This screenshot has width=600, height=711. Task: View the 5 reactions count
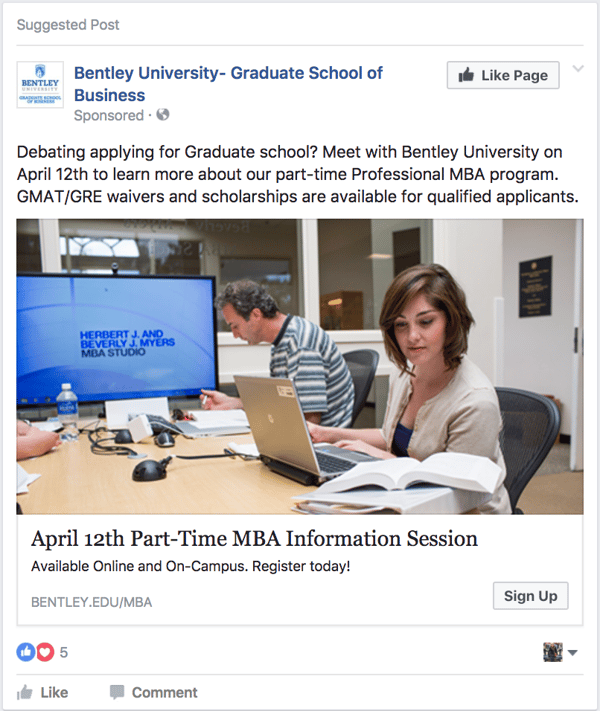click(x=64, y=653)
